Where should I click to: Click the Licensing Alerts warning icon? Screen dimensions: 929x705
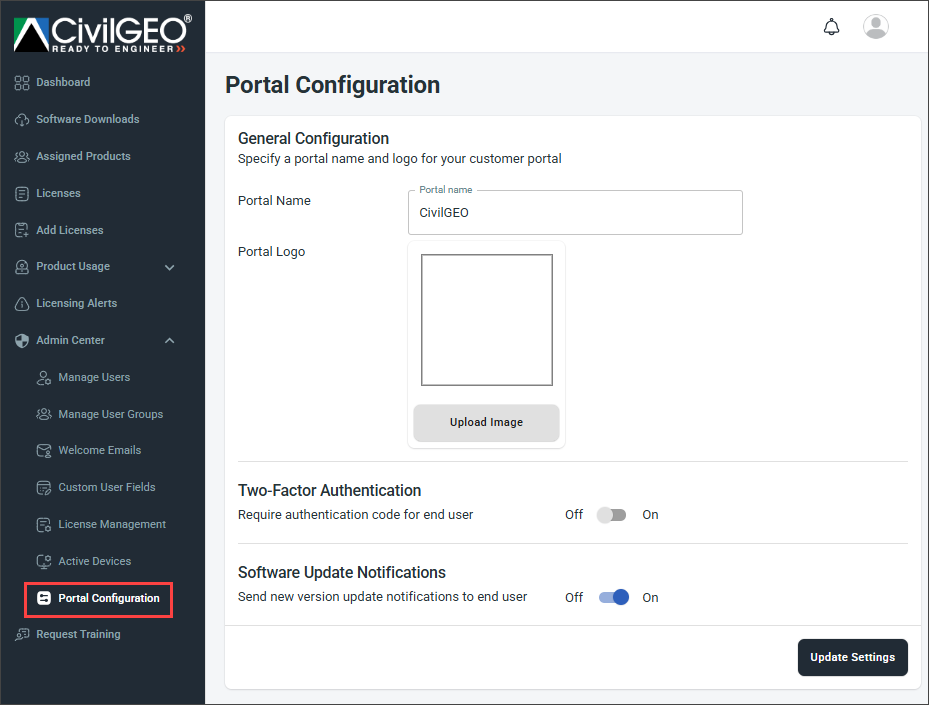(22, 304)
